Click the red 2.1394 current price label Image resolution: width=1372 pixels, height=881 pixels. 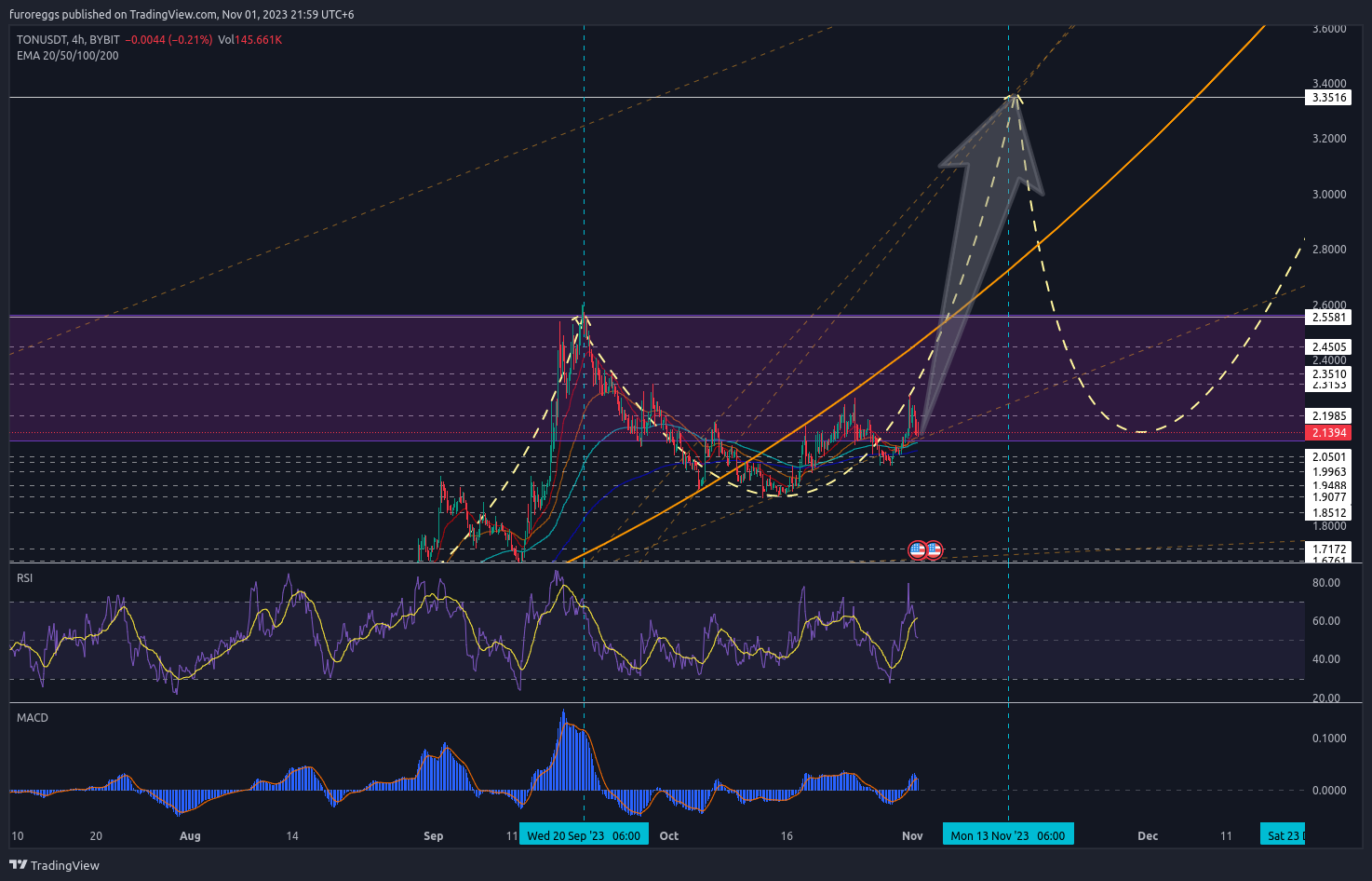coord(1329,433)
